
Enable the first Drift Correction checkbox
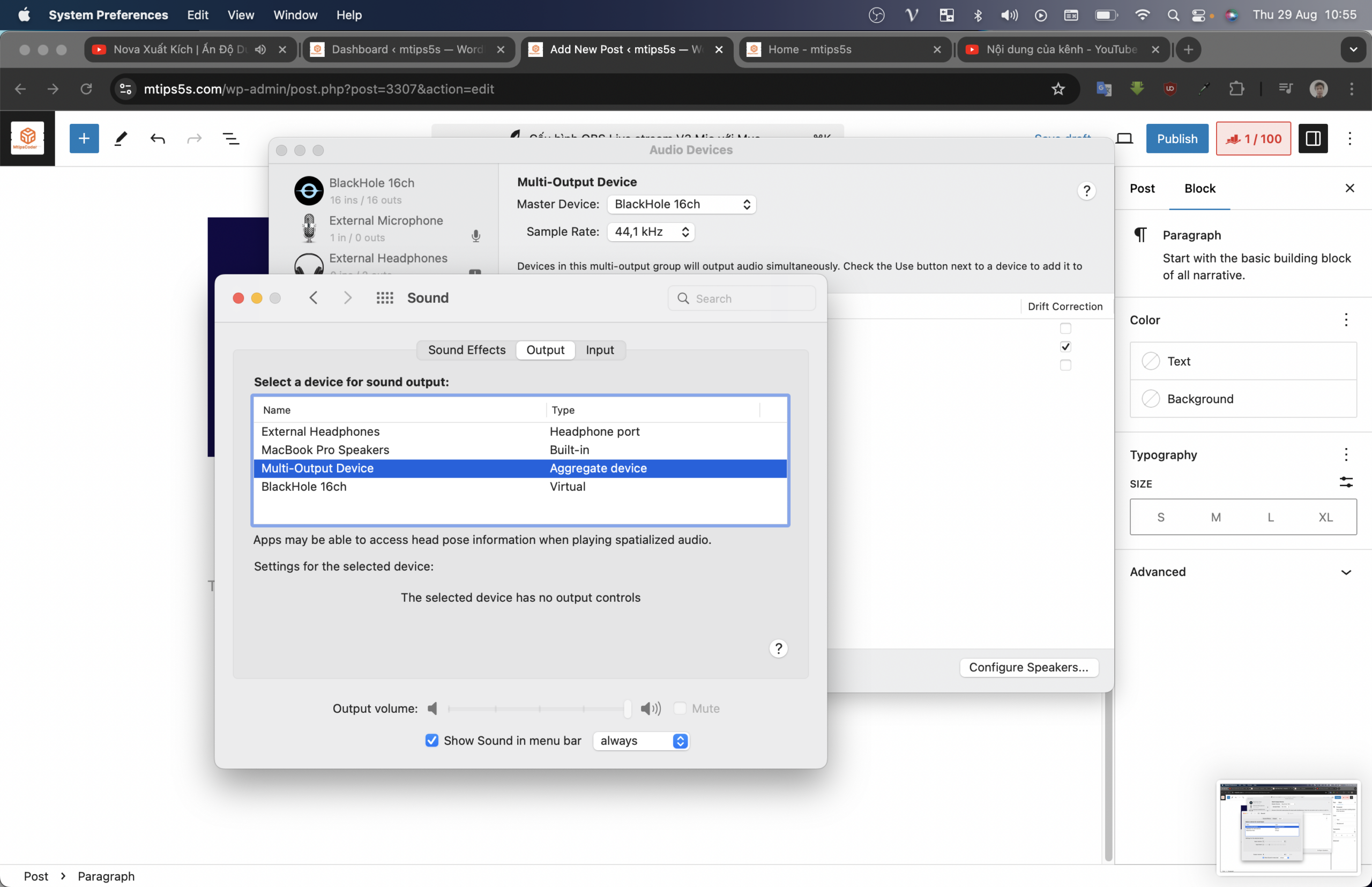coord(1065,329)
